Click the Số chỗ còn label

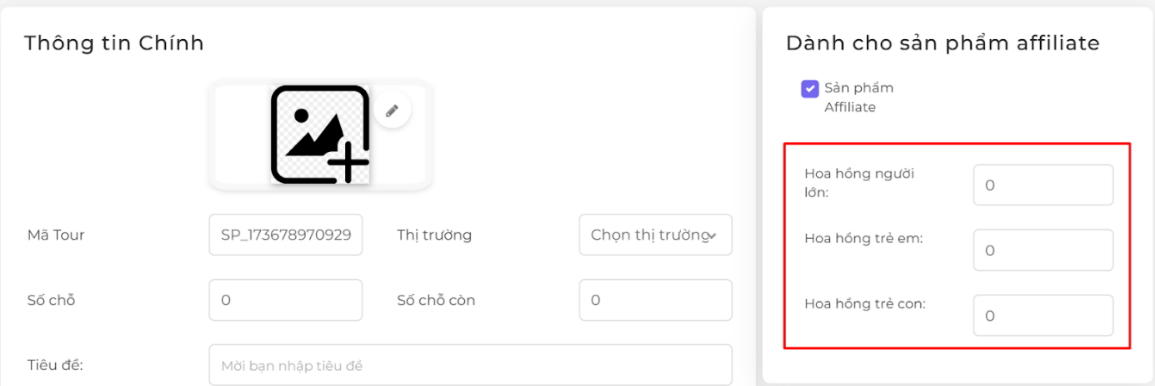click(434, 300)
